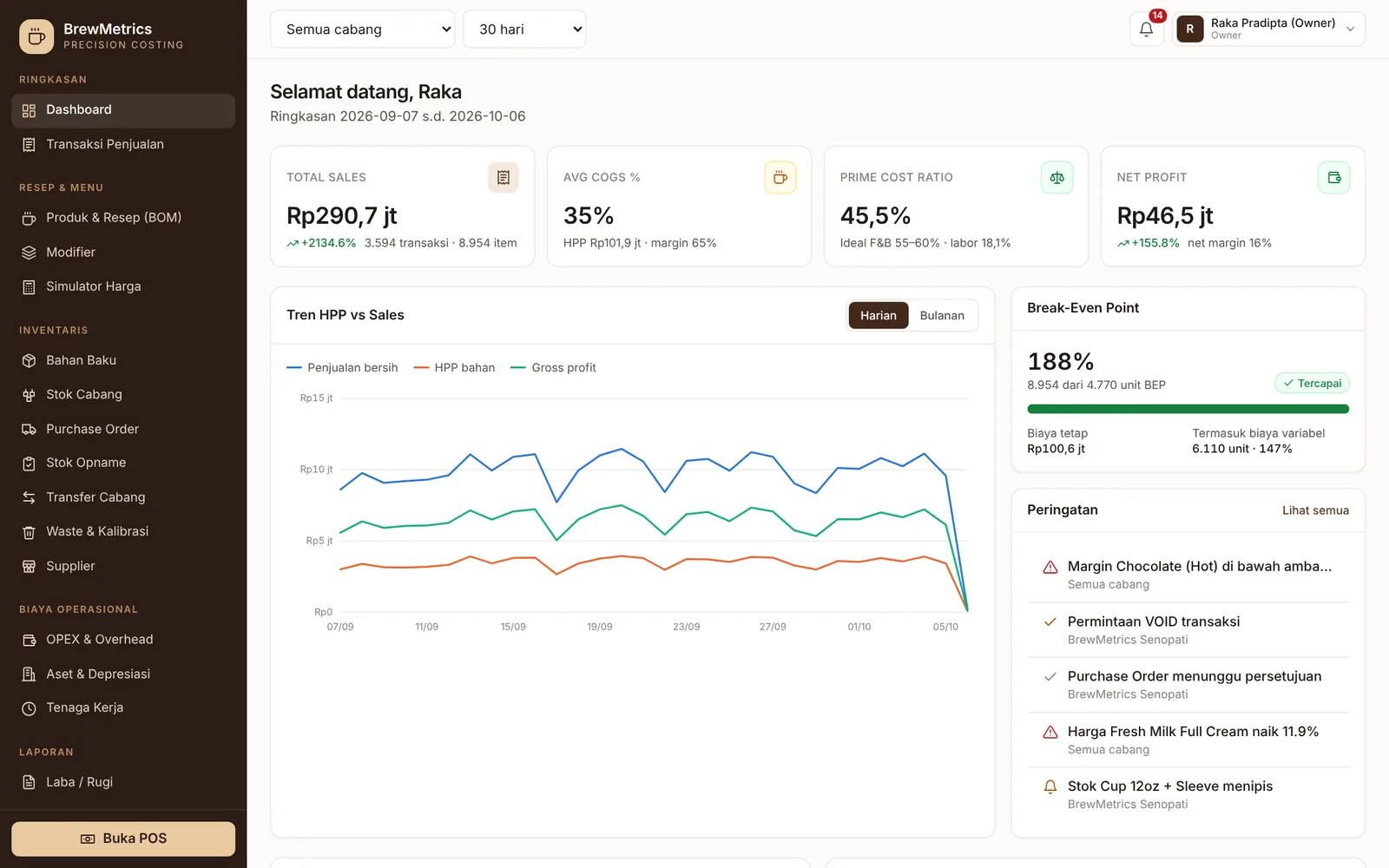This screenshot has height=868, width=1389.
Task: Click the Break-Even Point progress bar
Action: [x=1188, y=409]
